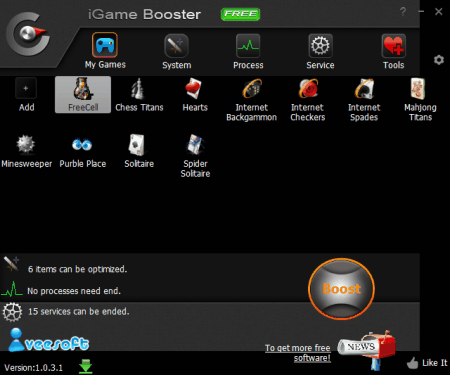Open settings with the gear icon
This screenshot has height=375, width=450.
click(439, 60)
